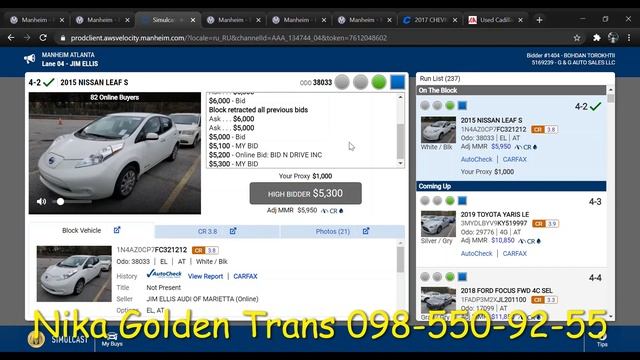The height and width of the screenshot is (360, 640).
Task: Open a new browser tab
Action: point(539,20)
